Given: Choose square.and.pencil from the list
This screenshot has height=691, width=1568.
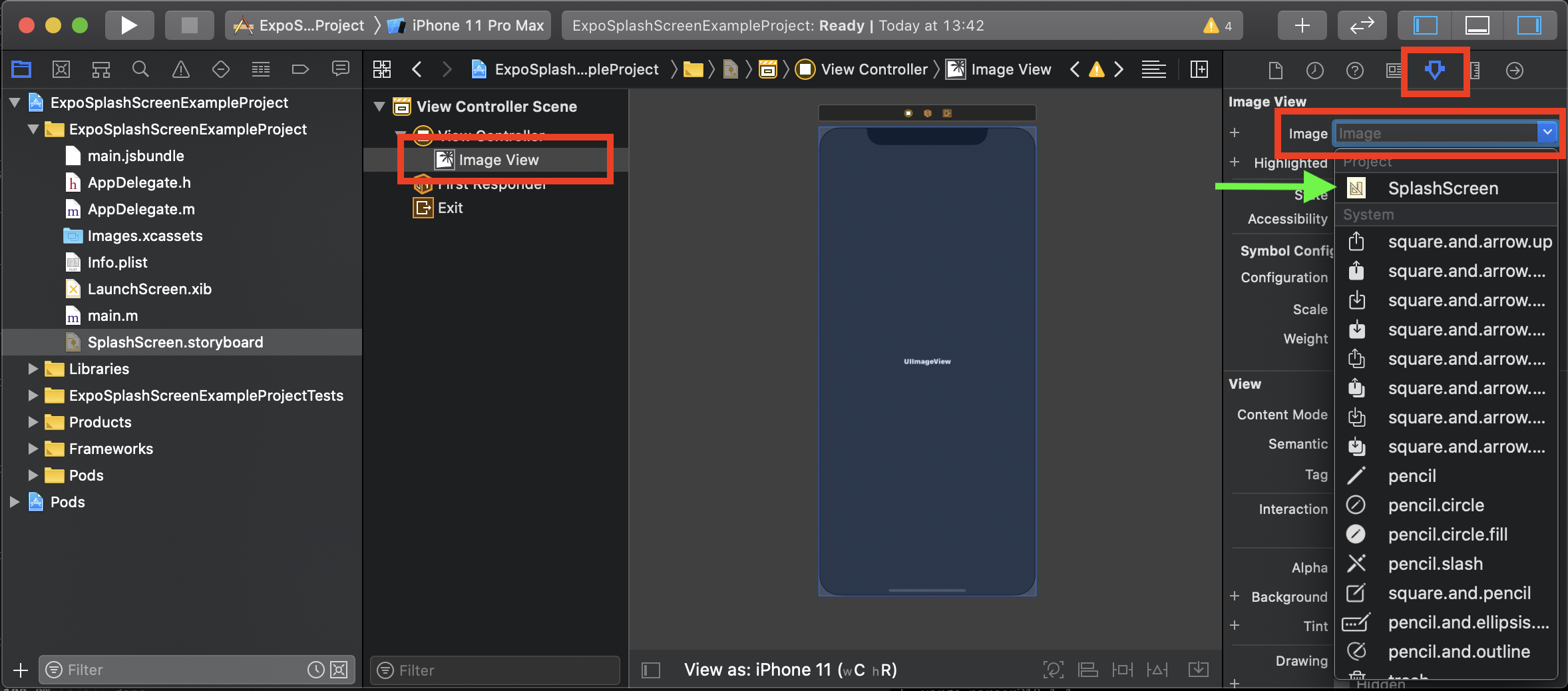Looking at the screenshot, I should [x=1446, y=593].
